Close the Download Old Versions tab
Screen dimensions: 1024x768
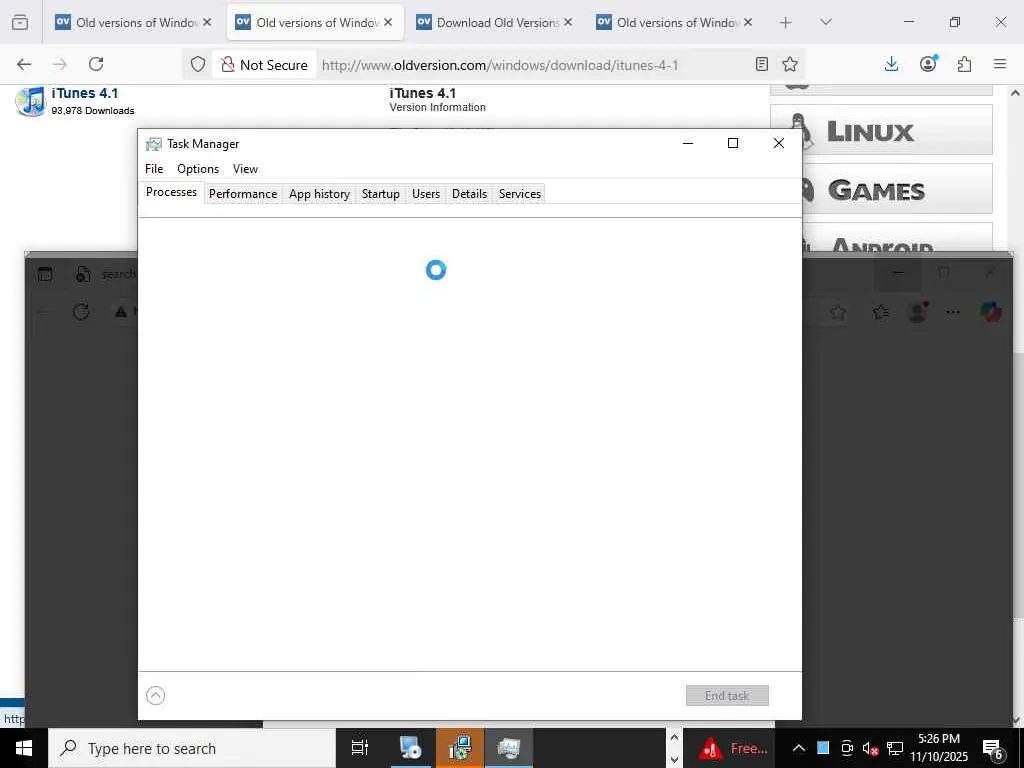tap(568, 22)
